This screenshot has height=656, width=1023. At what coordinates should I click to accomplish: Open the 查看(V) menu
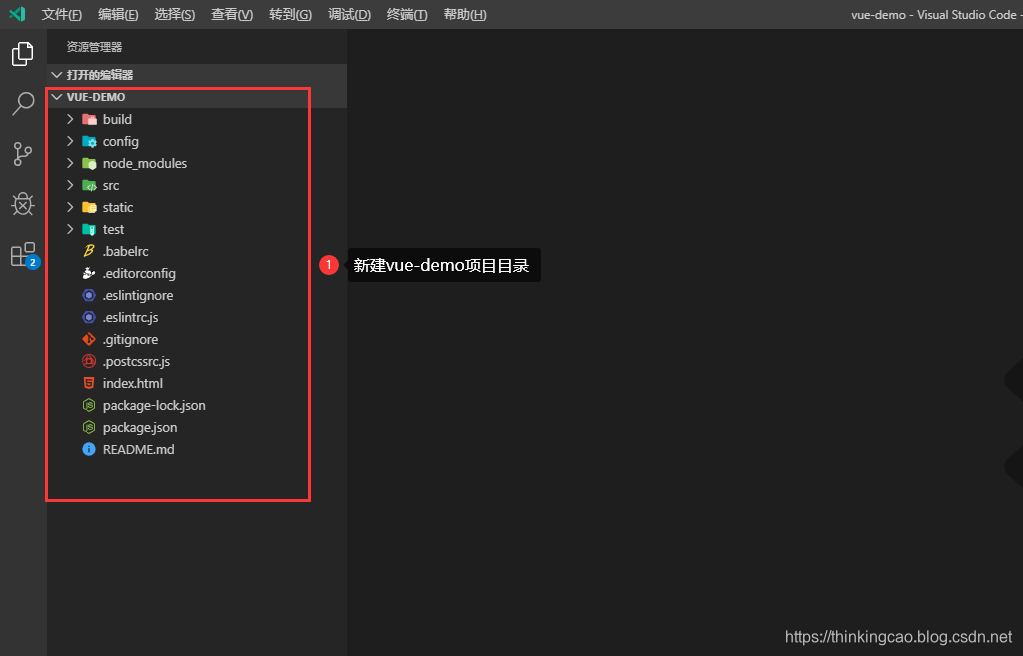click(x=232, y=14)
